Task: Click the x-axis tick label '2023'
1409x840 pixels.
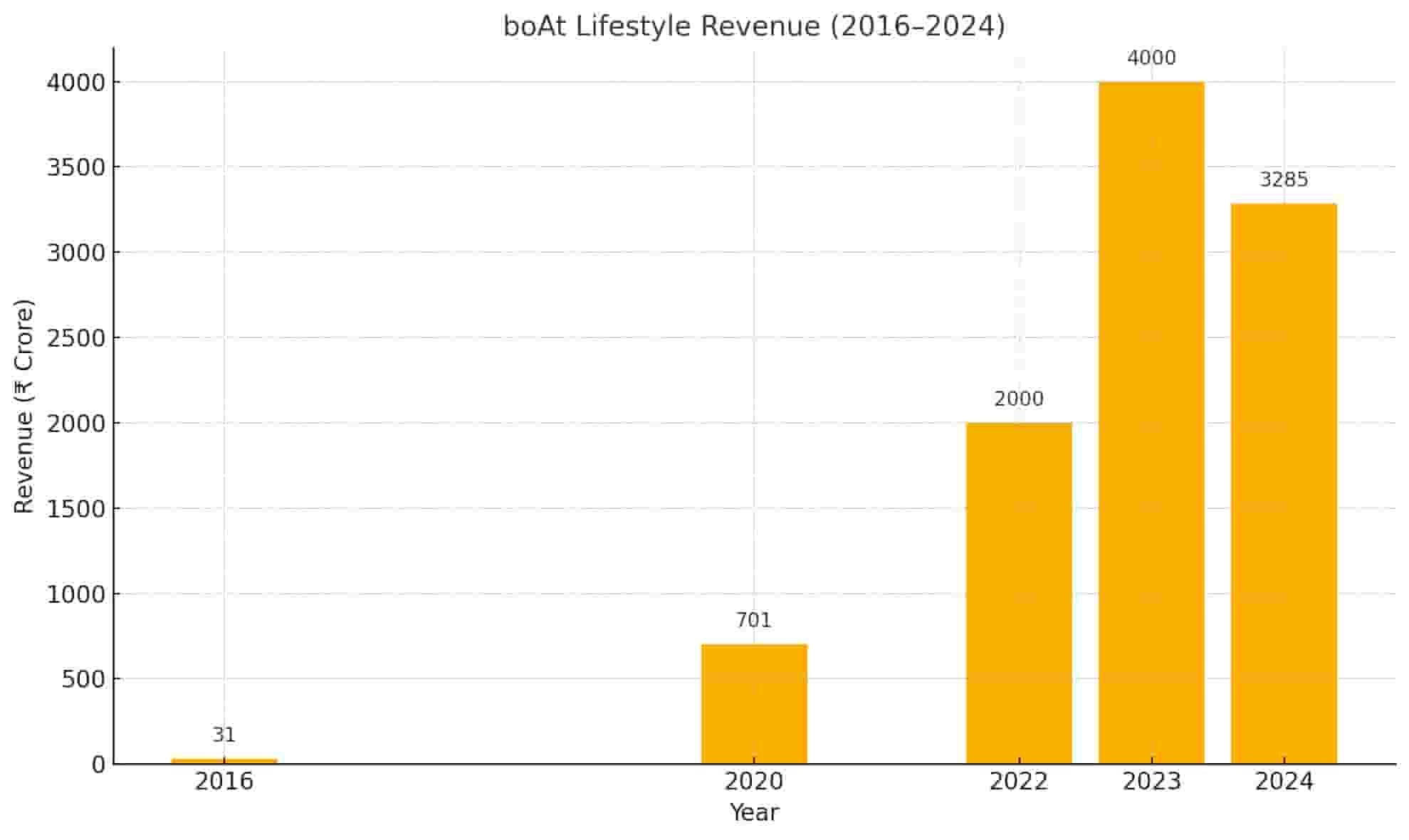Action: (x=1151, y=782)
